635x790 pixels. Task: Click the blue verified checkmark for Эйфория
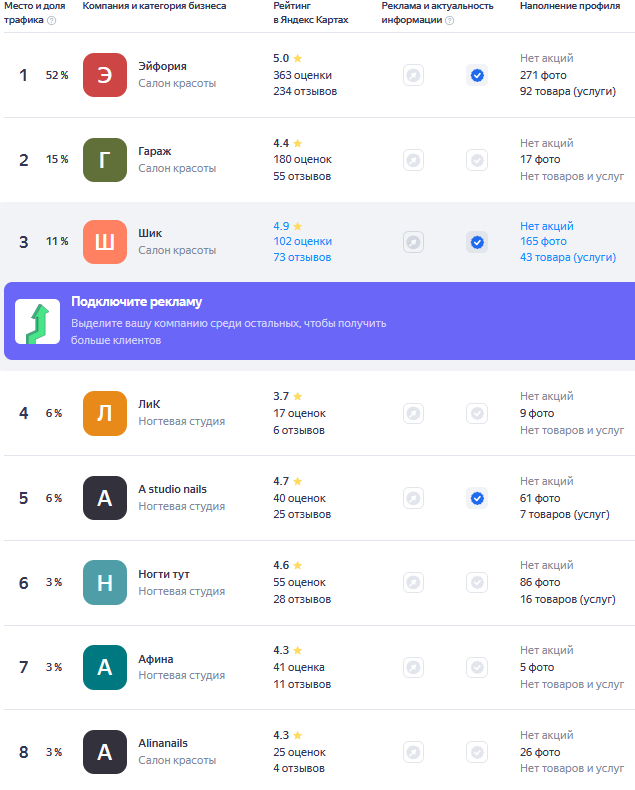[x=477, y=75]
